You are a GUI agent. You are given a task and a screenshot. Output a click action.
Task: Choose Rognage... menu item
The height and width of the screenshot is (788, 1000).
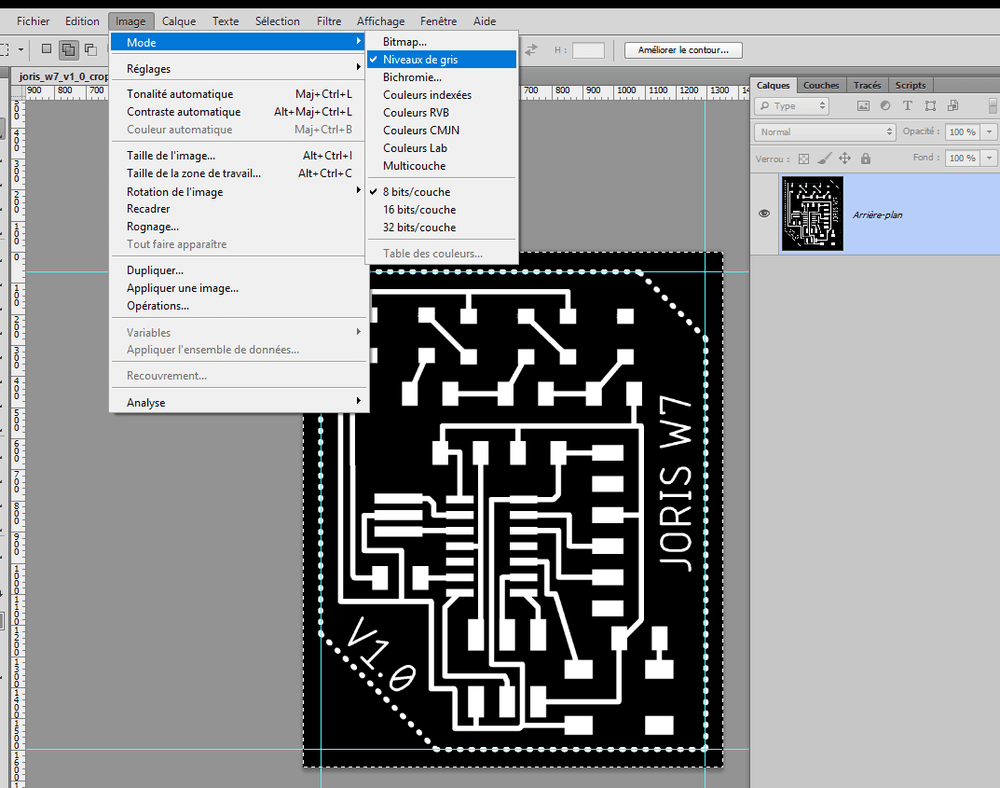click(x=239, y=227)
